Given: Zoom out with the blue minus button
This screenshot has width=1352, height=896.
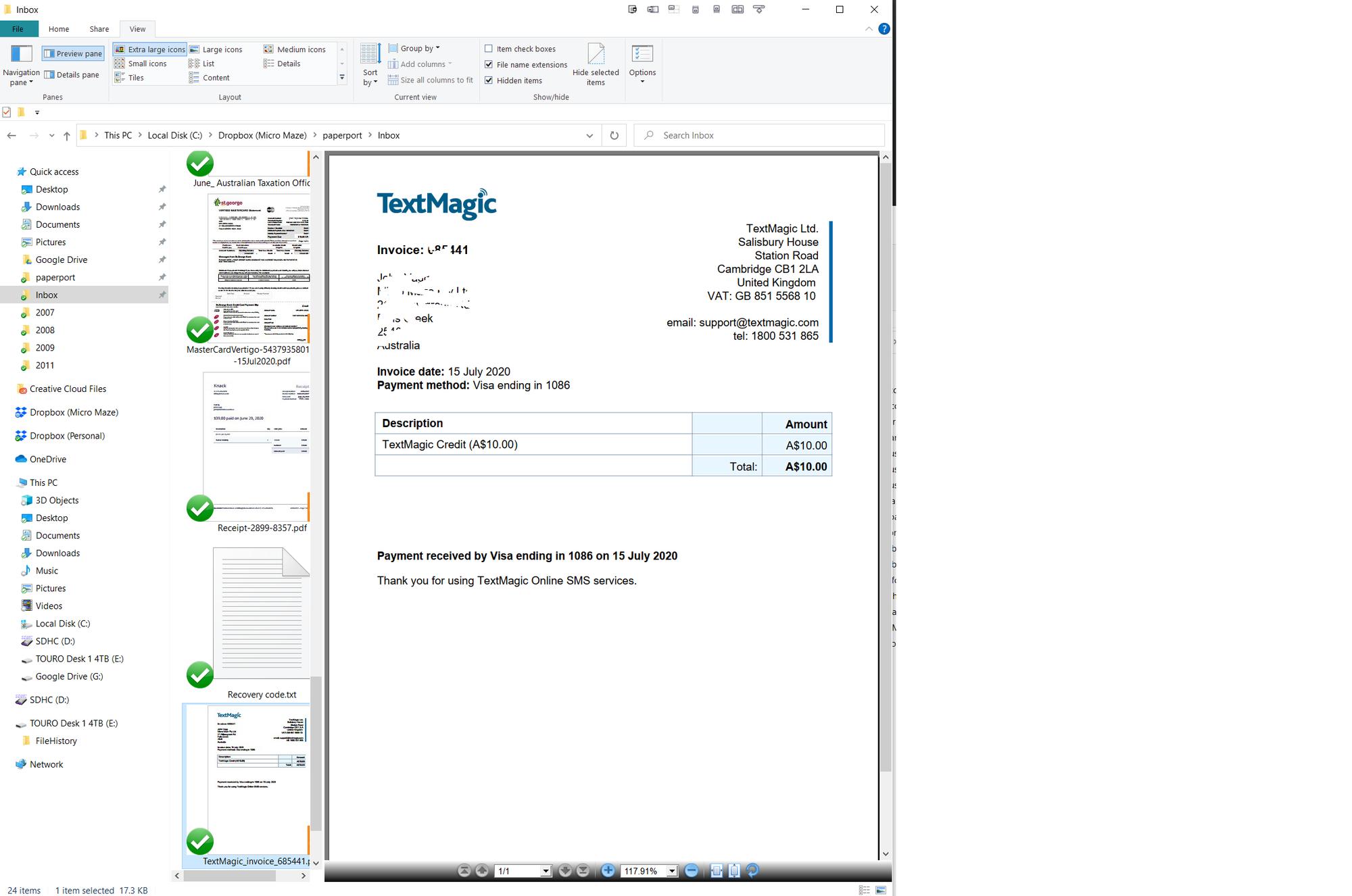Looking at the screenshot, I should pos(691,870).
